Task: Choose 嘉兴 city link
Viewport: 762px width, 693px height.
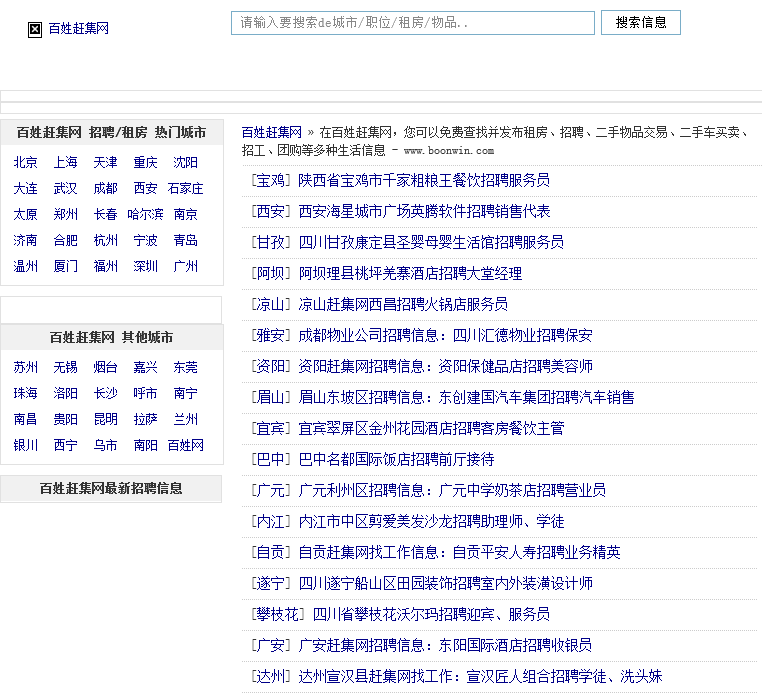Action: (145, 367)
